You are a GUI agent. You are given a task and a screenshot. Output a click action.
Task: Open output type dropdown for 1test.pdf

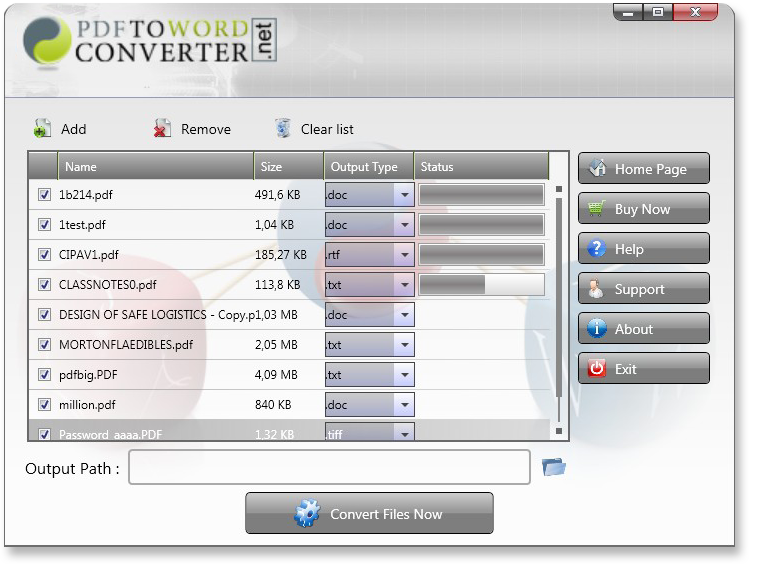tap(404, 225)
